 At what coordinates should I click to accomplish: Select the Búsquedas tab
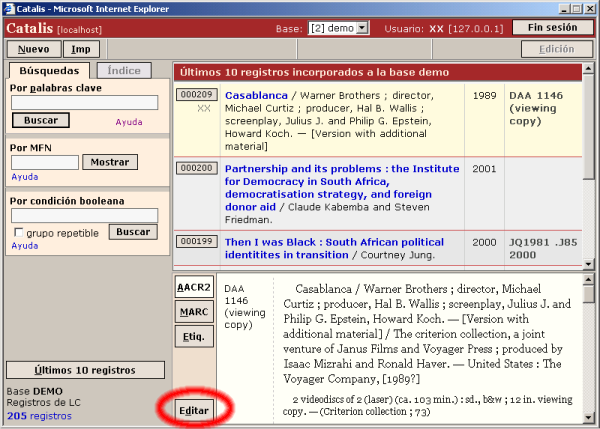(49, 71)
